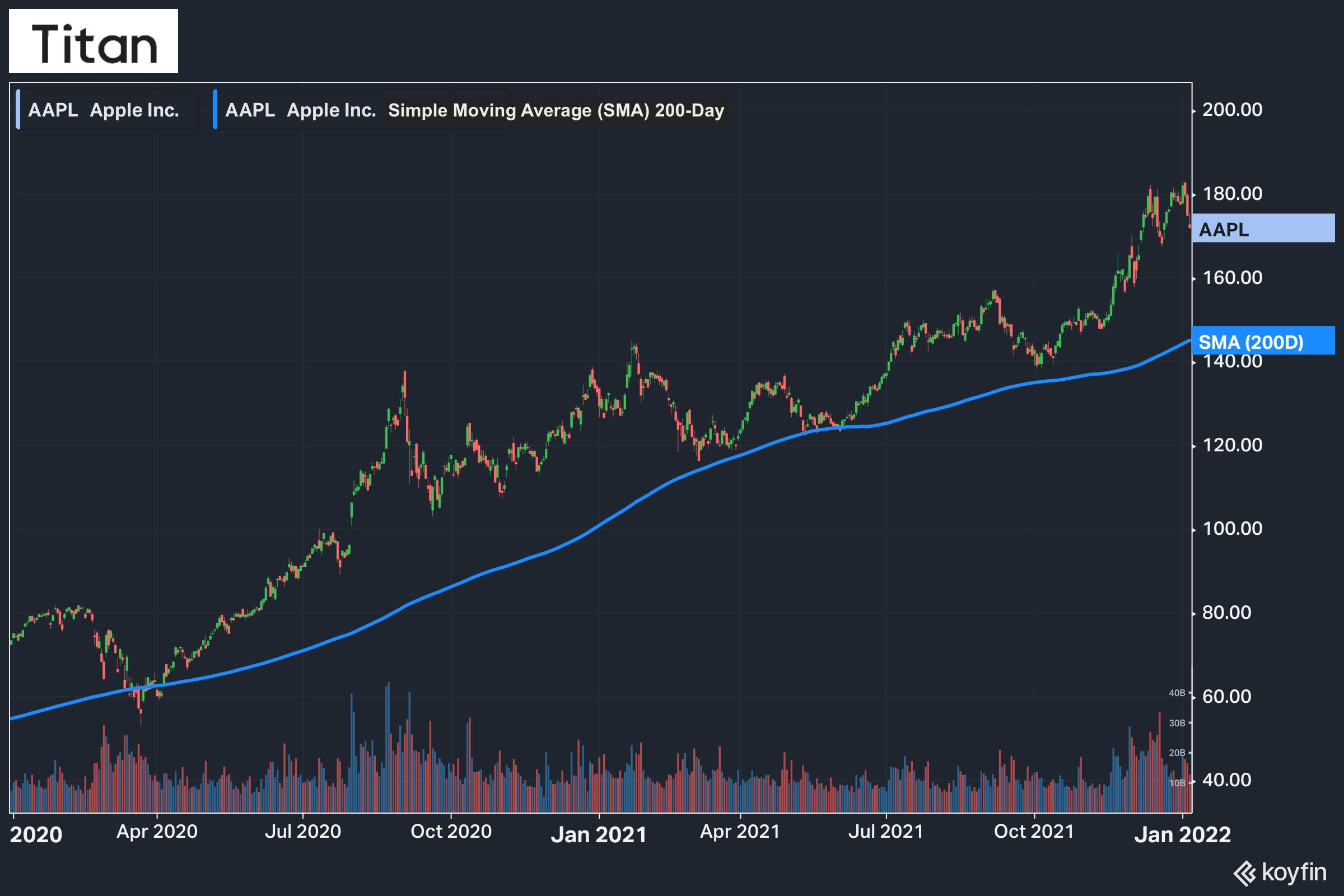Click the 60.00 price axis label
1344x896 pixels.
[x=1226, y=697]
